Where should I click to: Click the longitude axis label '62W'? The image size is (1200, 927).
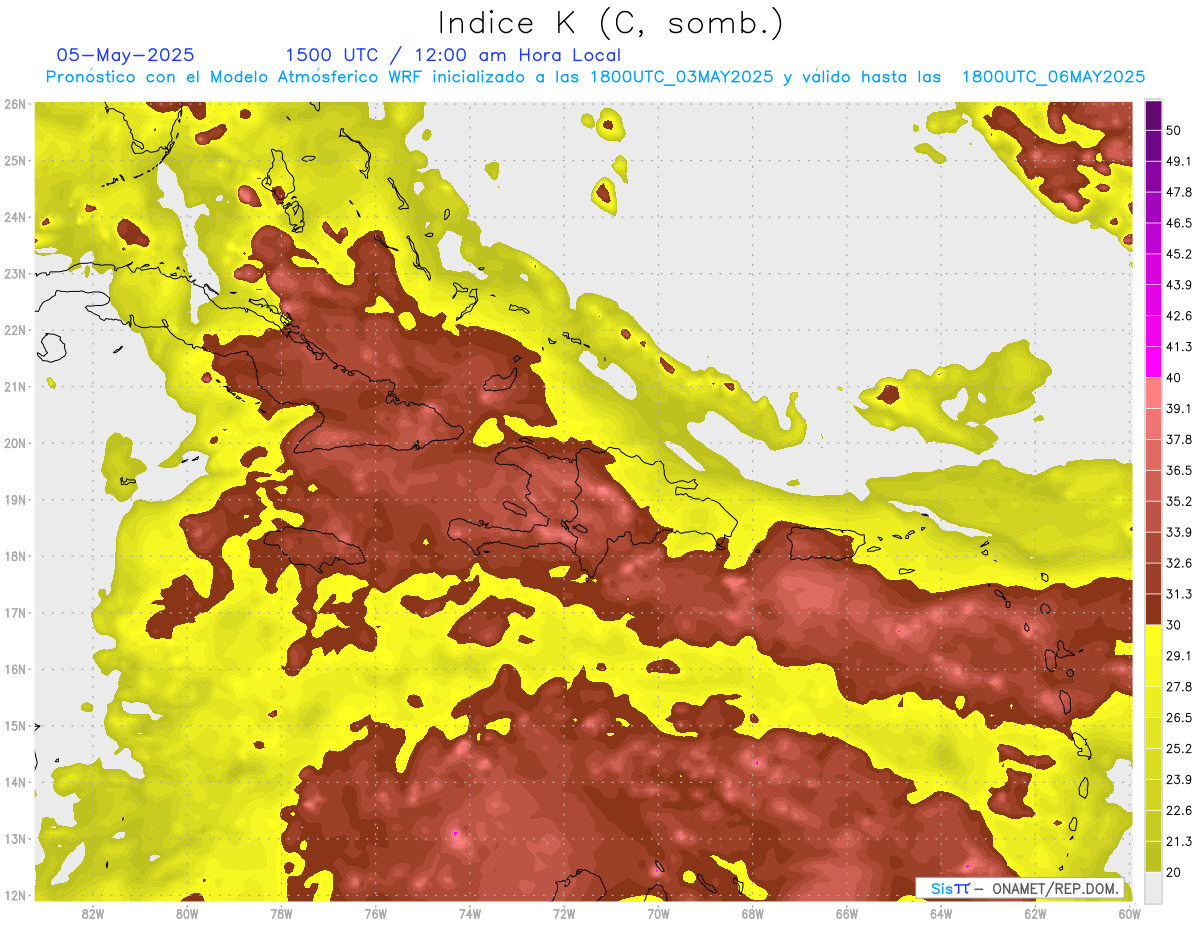click(x=1034, y=913)
